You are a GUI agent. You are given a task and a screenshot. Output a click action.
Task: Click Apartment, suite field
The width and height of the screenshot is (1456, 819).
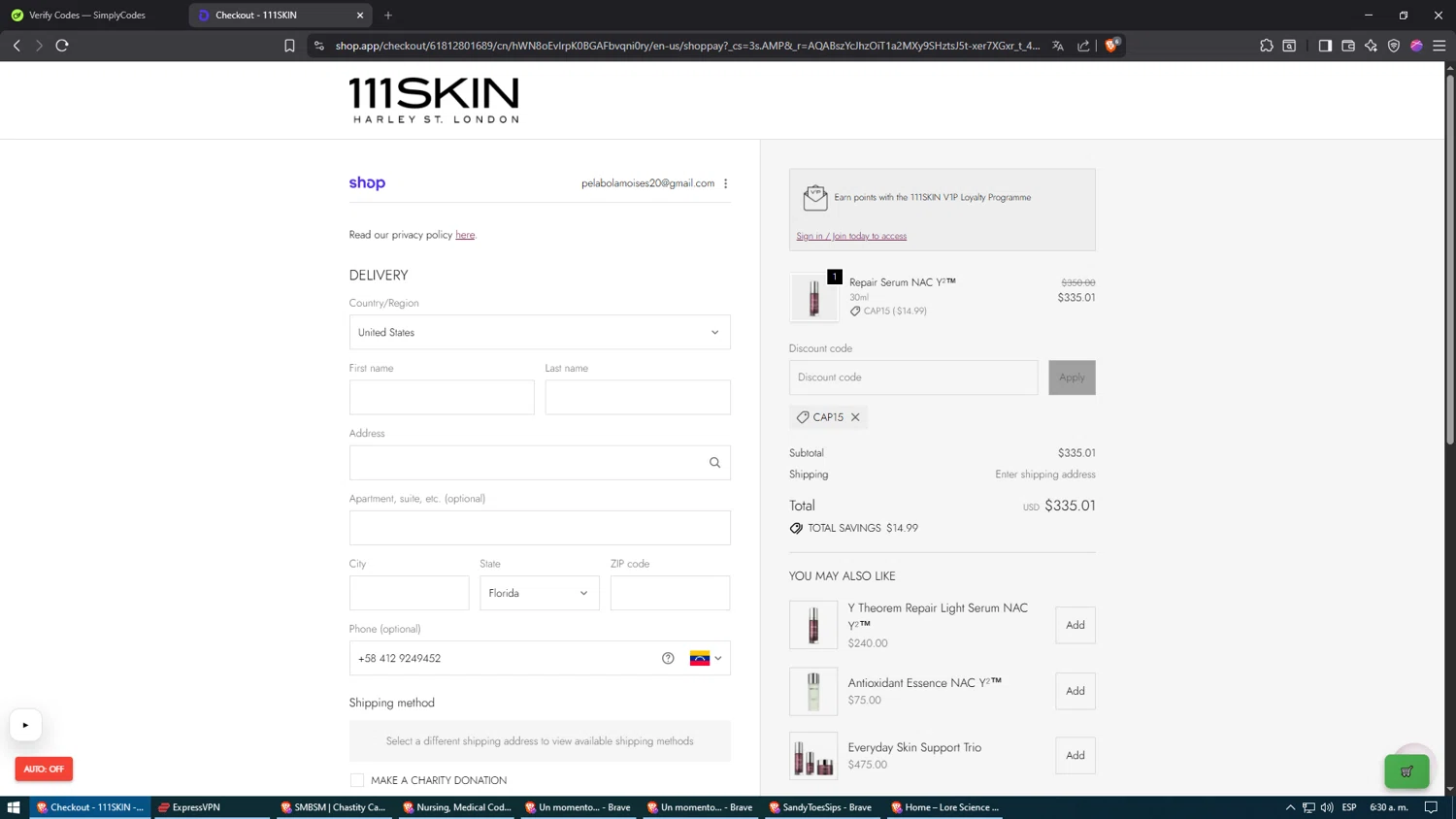click(540, 528)
